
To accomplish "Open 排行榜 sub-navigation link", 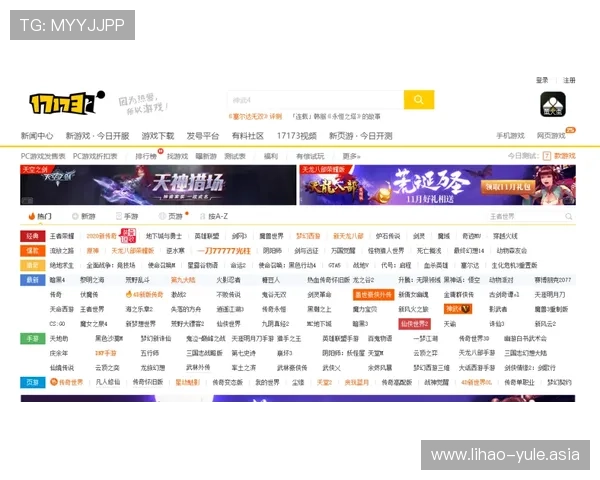I will (x=146, y=156).
